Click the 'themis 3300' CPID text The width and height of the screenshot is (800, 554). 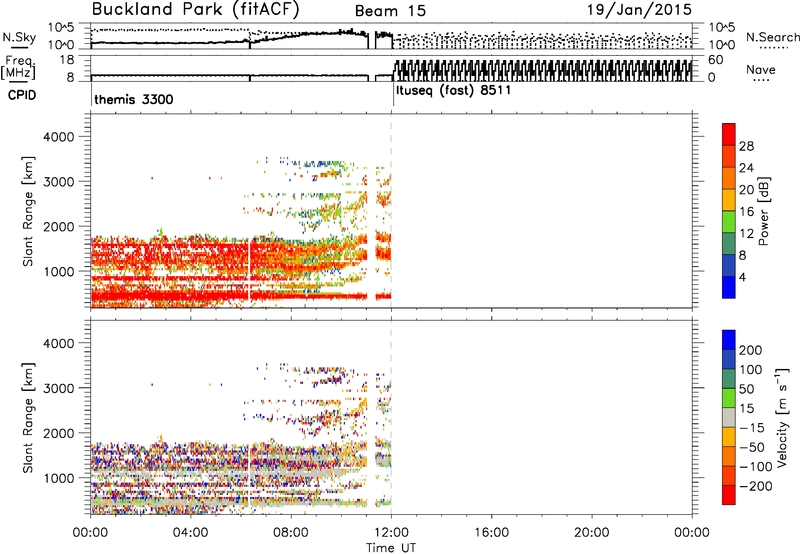click(134, 99)
